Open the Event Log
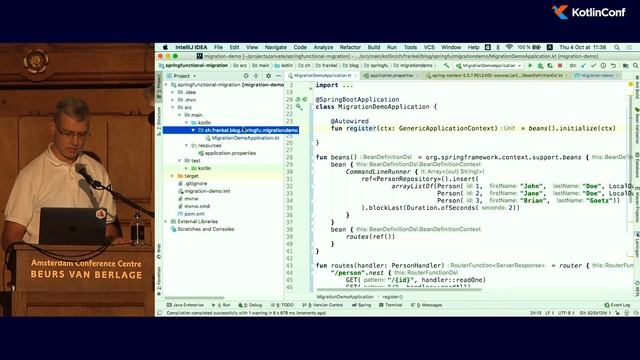This screenshot has height=360, width=640. (617, 305)
